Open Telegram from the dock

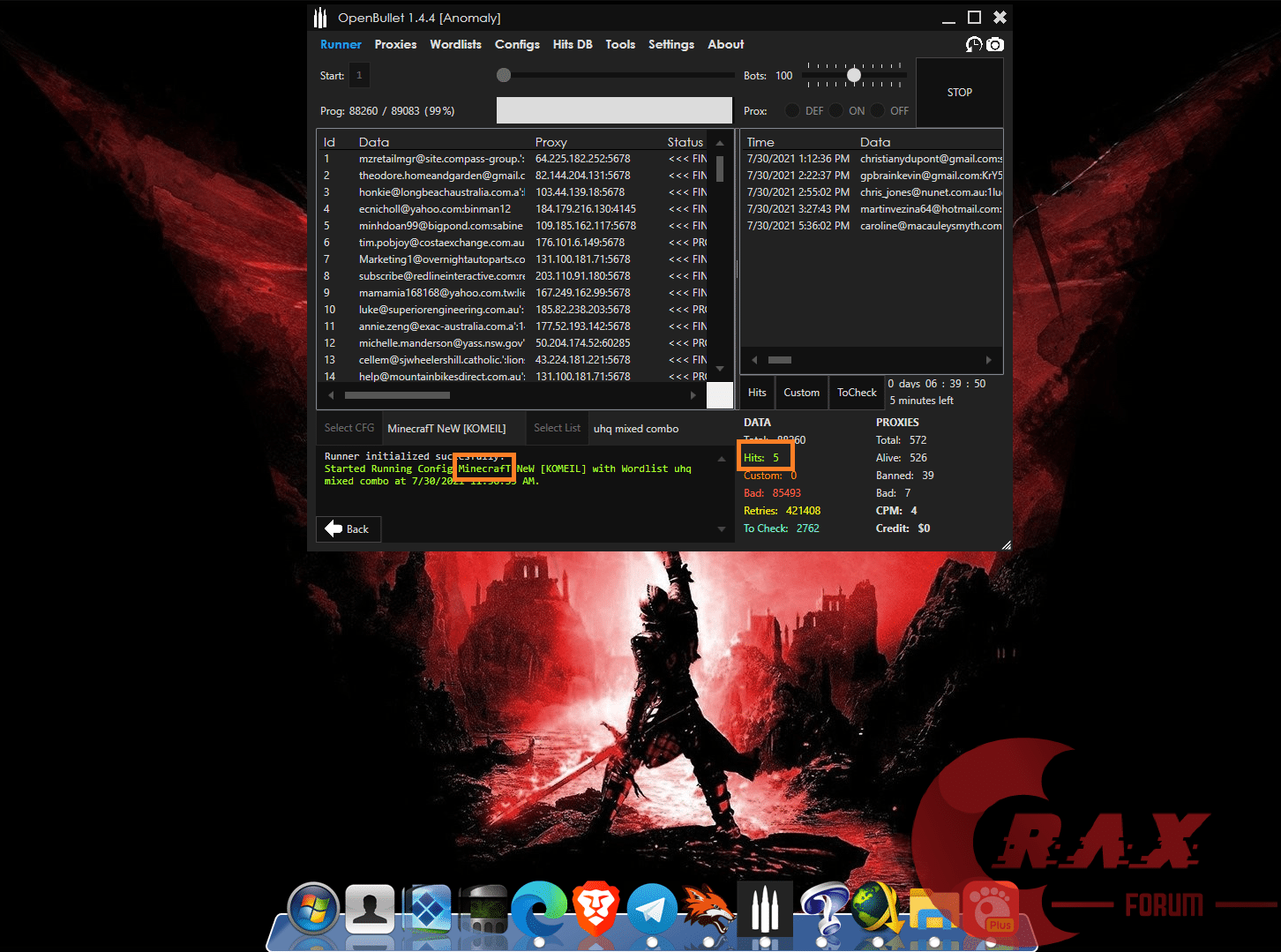[x=652, y=908]
